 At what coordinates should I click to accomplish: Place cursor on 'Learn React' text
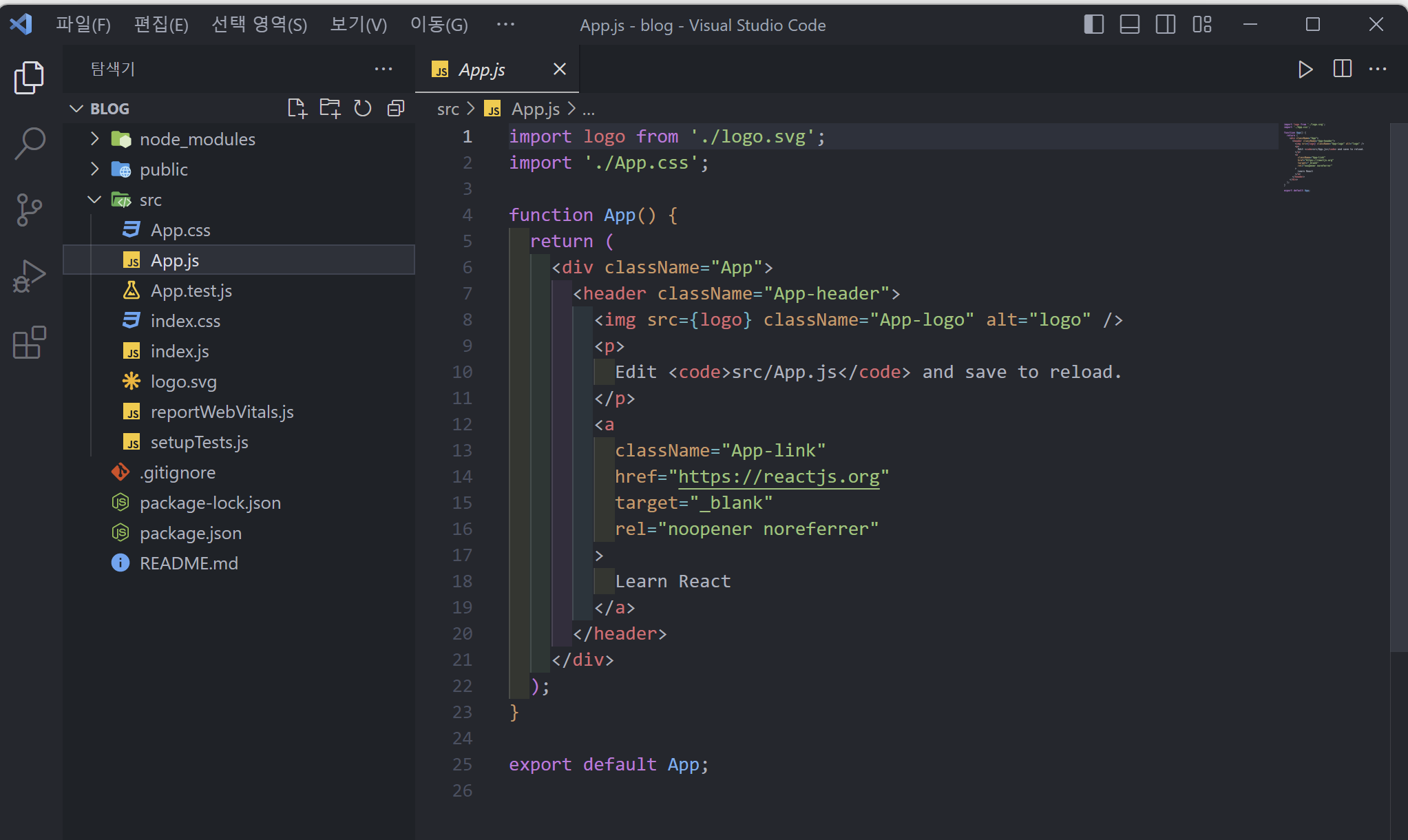(673, 581)
